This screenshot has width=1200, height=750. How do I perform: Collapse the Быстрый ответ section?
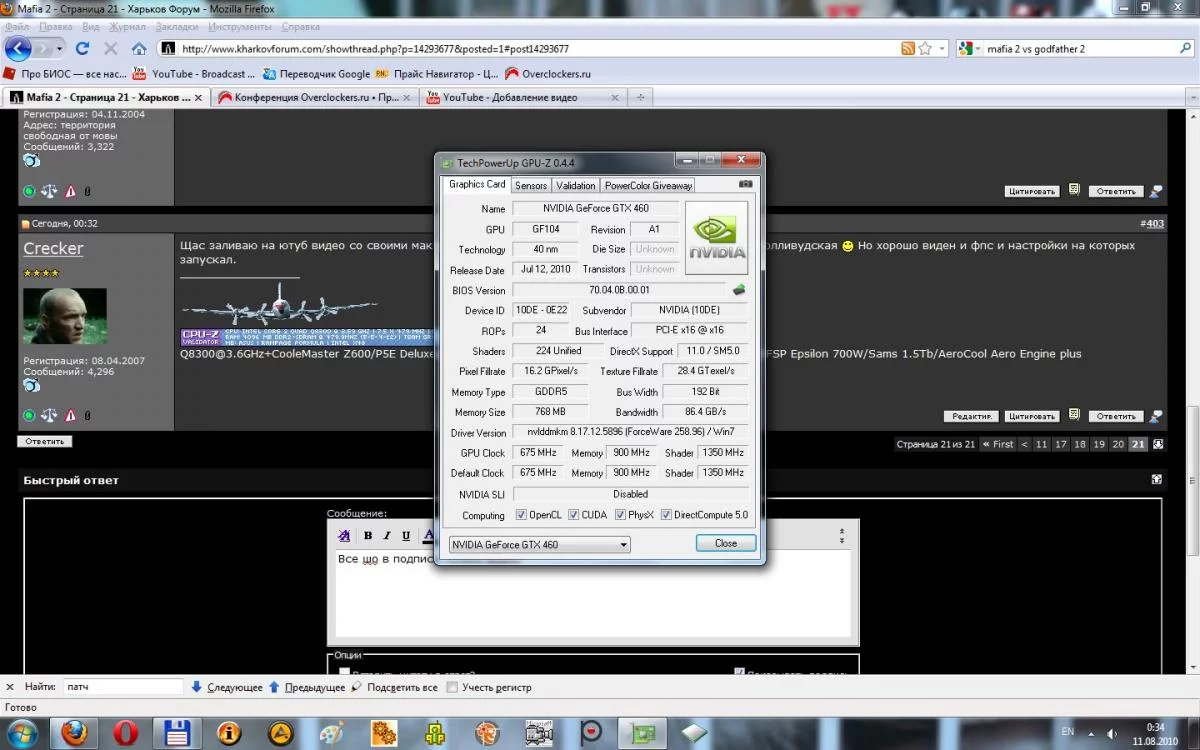click(1157, 480)
